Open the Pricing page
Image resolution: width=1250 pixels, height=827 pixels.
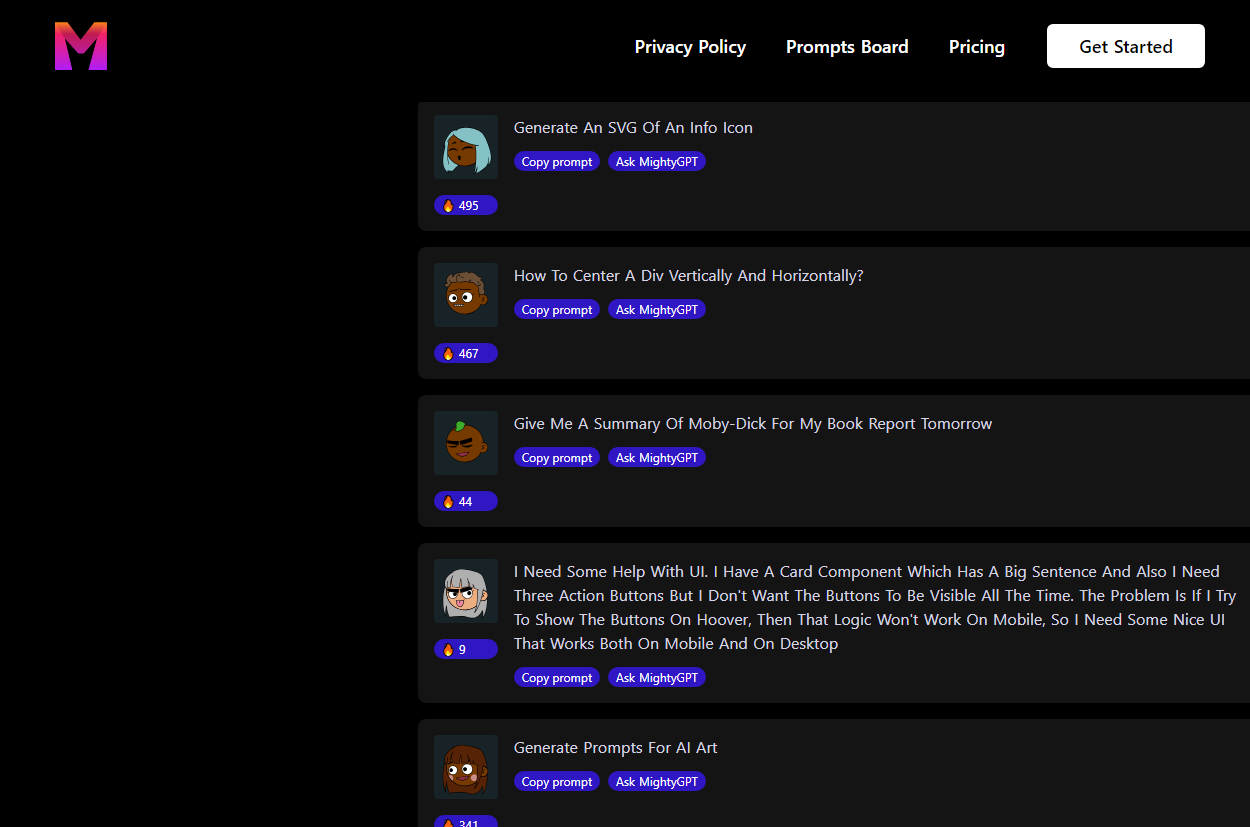point(977,47)
